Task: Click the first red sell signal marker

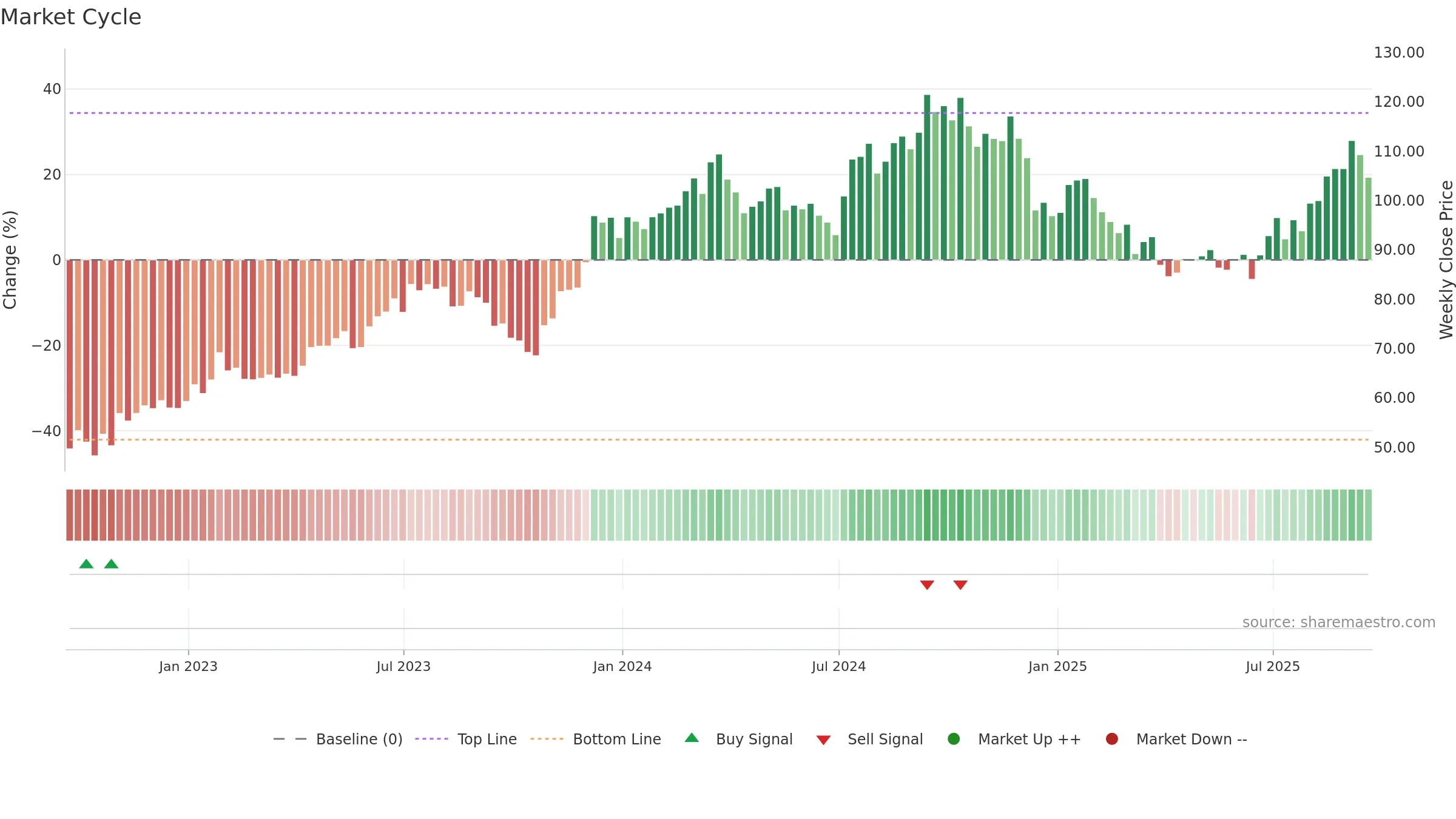Action: pyautogui.click(x=927, y=585)
